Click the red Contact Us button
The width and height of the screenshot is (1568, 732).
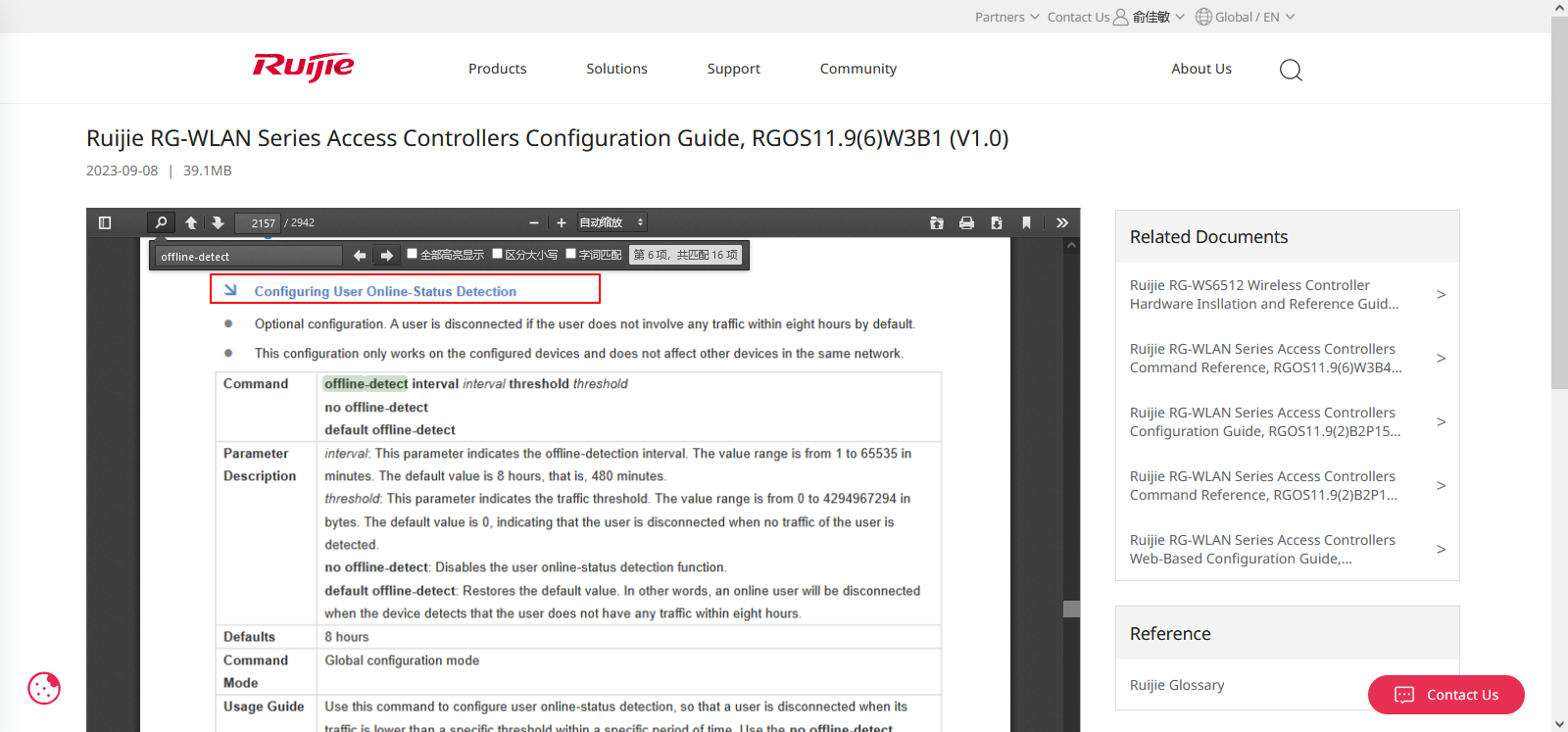pos(1446,695)
